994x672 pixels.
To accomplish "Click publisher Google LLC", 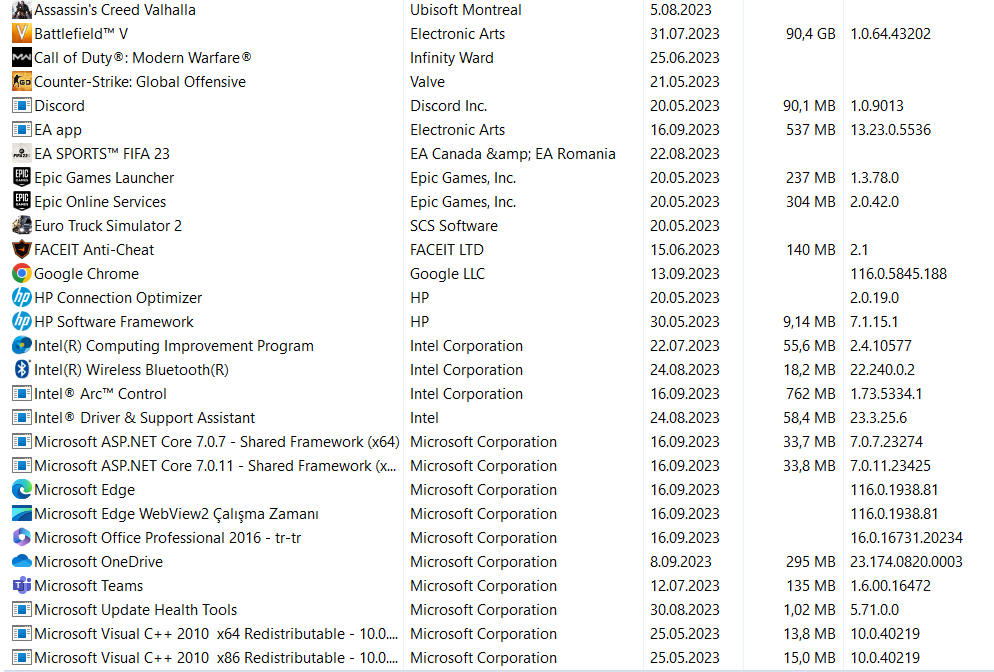I will 447,274.
